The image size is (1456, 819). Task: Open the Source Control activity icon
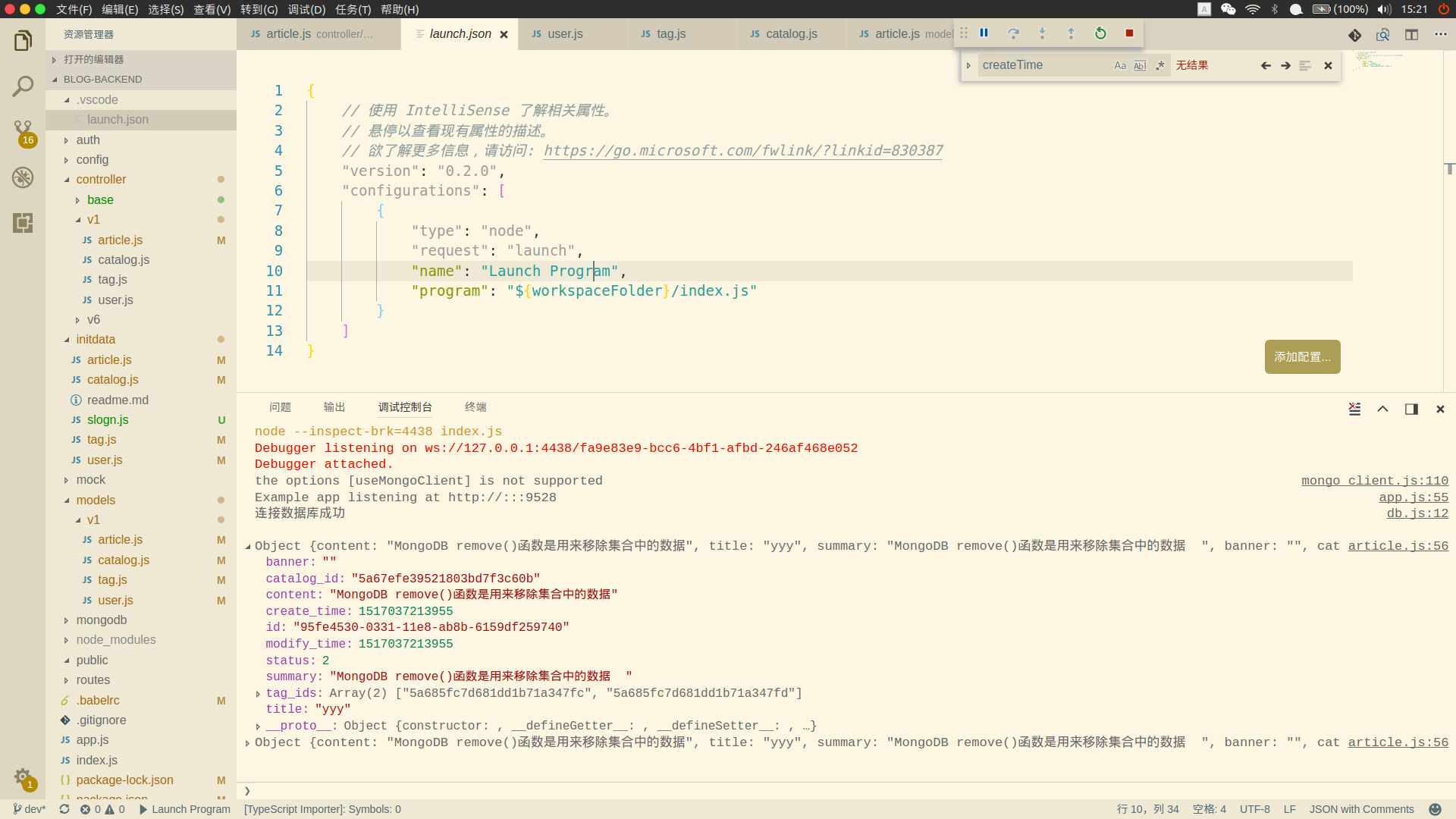[23, 130]
